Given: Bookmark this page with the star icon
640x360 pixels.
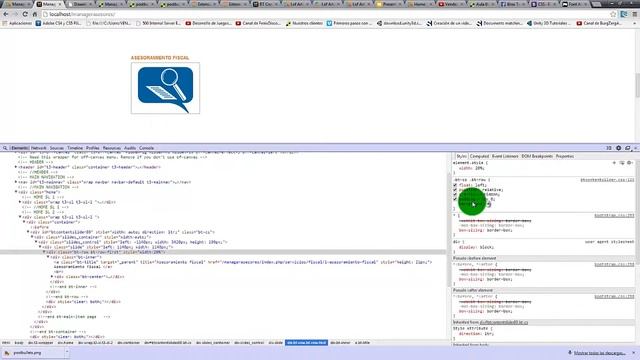Looking at the screenshot, I should [613, 14].
